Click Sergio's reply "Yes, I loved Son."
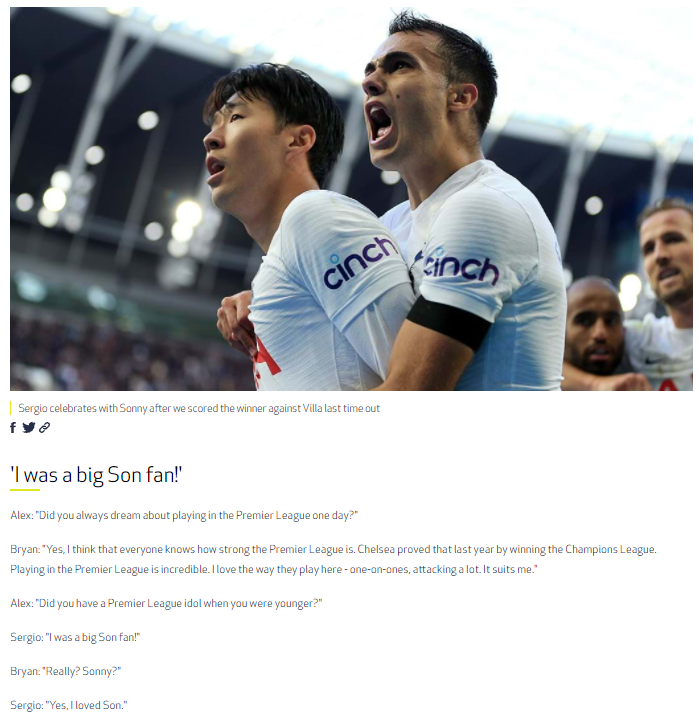Screen dimensions: 699x716 (68, 705)
